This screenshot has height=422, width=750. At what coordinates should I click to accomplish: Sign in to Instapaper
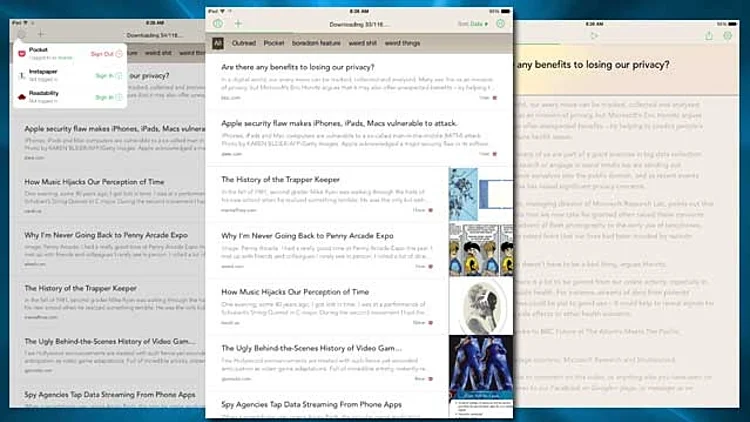point(104,74)
